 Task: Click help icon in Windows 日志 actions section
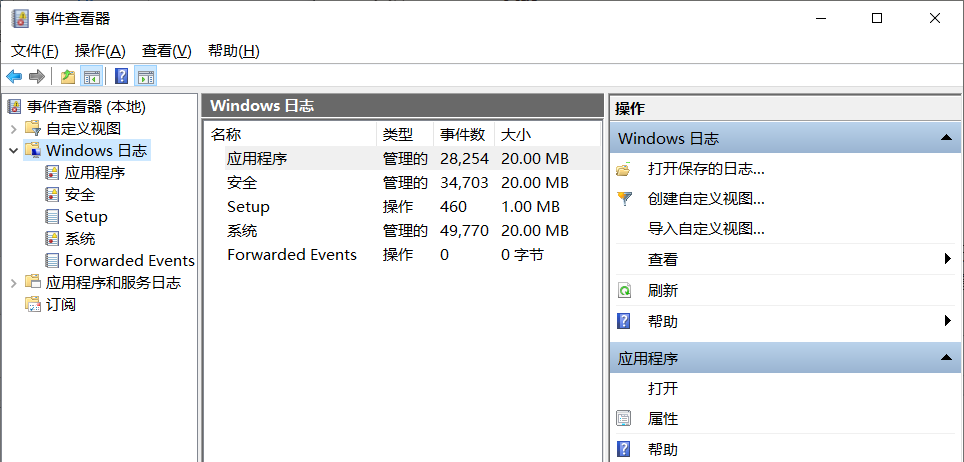click(624, 321)
